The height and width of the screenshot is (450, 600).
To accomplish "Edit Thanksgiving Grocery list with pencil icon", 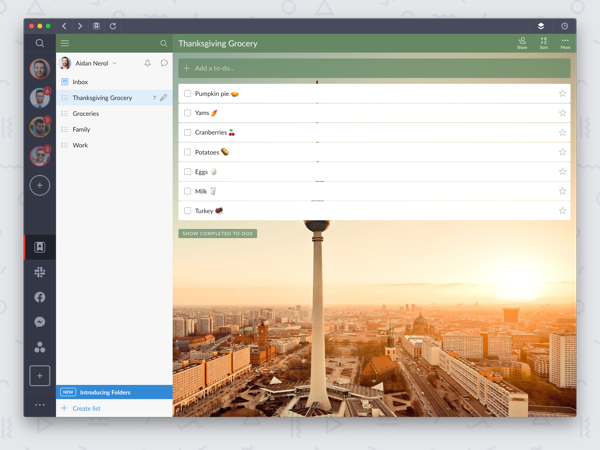I will 163,98.
